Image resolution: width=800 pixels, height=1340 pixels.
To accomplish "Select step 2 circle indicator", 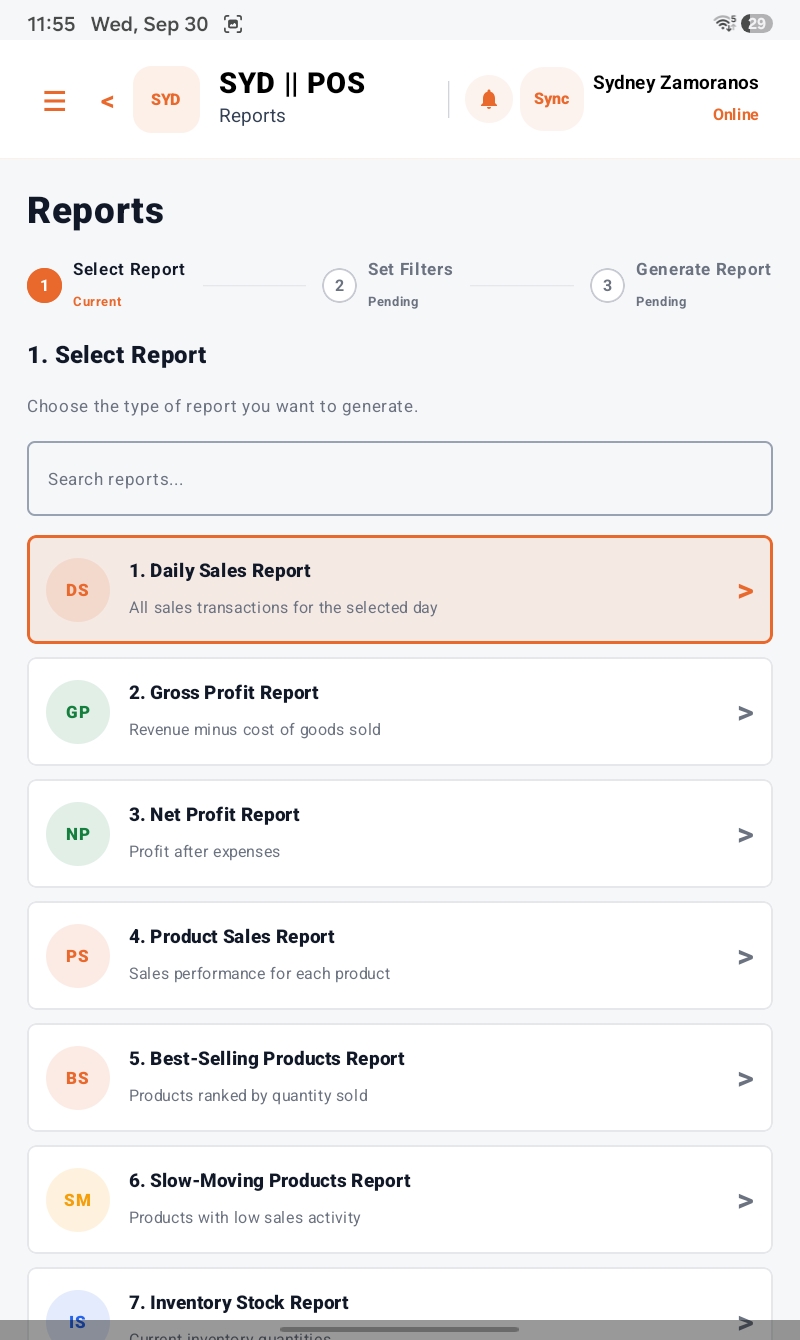I will click(339, 286).
